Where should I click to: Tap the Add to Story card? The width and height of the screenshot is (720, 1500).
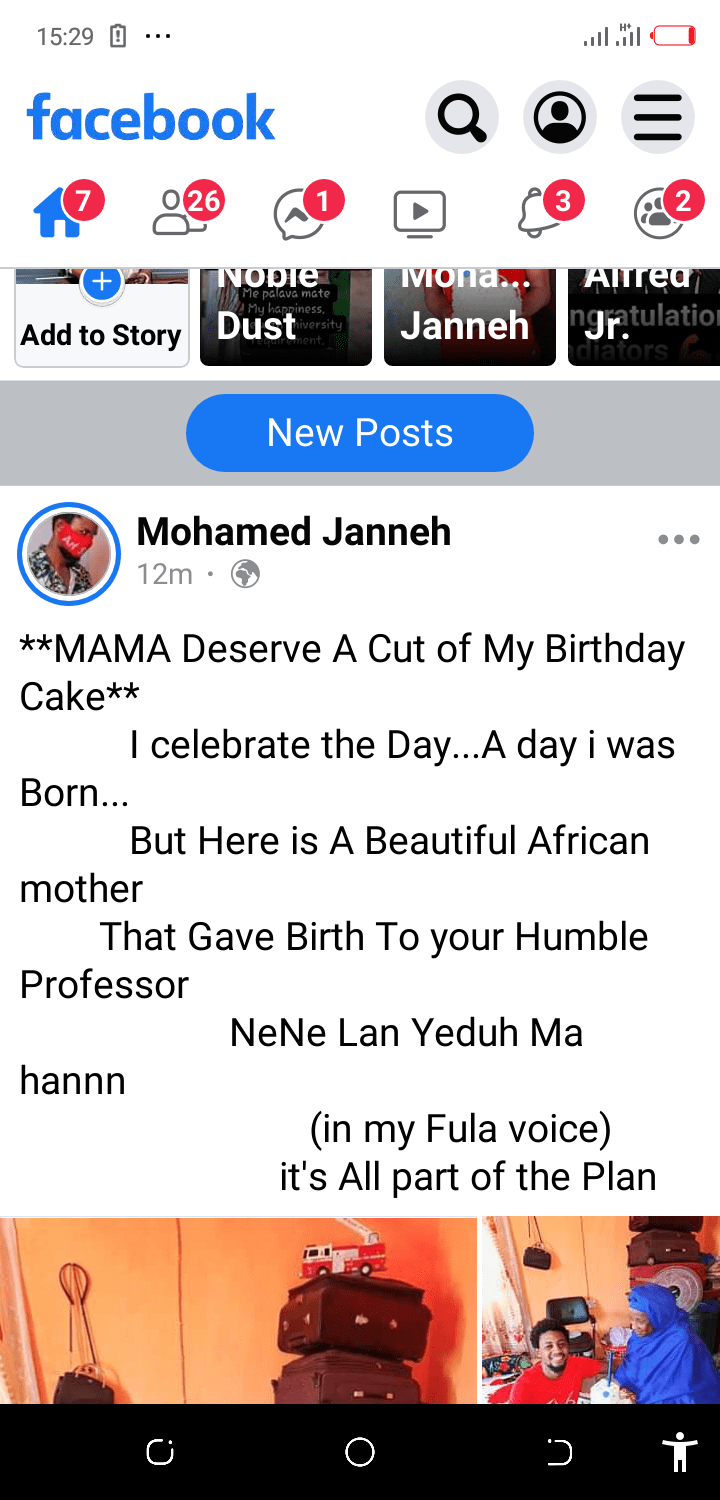point(101,318)
